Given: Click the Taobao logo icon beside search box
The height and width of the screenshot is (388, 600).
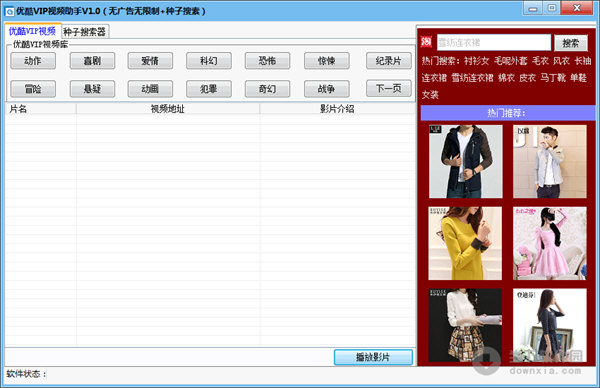Looking at the screenshot, I should (x=426, y=42).
